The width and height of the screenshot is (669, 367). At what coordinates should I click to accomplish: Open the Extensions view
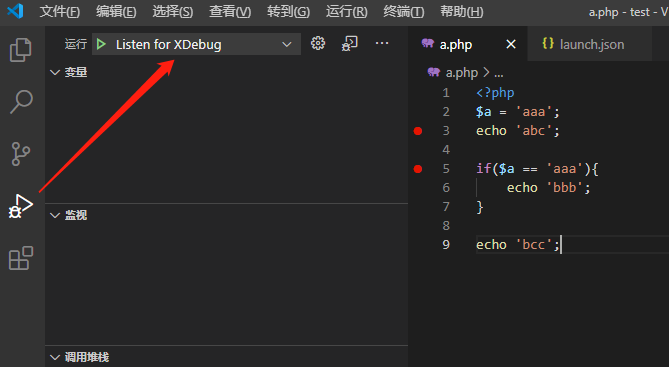point(21,258)
